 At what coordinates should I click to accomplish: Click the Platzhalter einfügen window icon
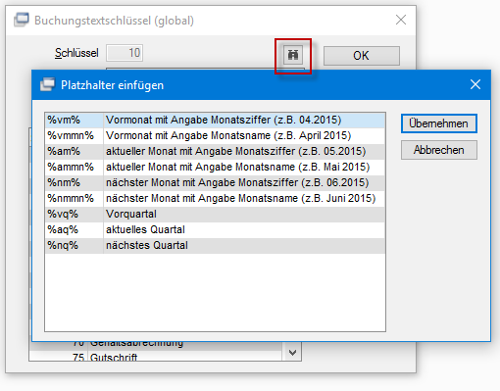coord(47,84)
